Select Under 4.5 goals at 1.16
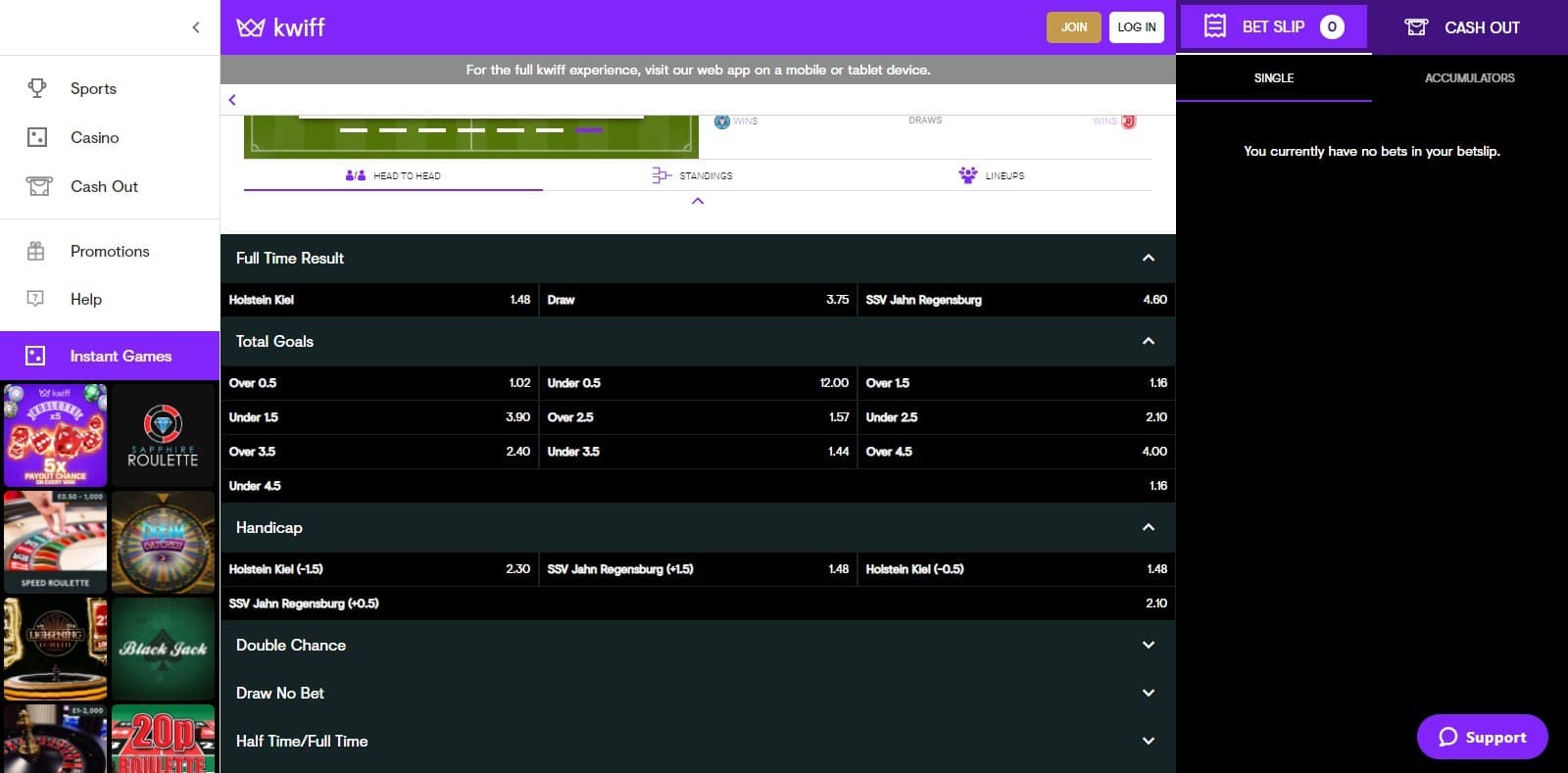Screen dimensions: 1568x773 (698, 486)
